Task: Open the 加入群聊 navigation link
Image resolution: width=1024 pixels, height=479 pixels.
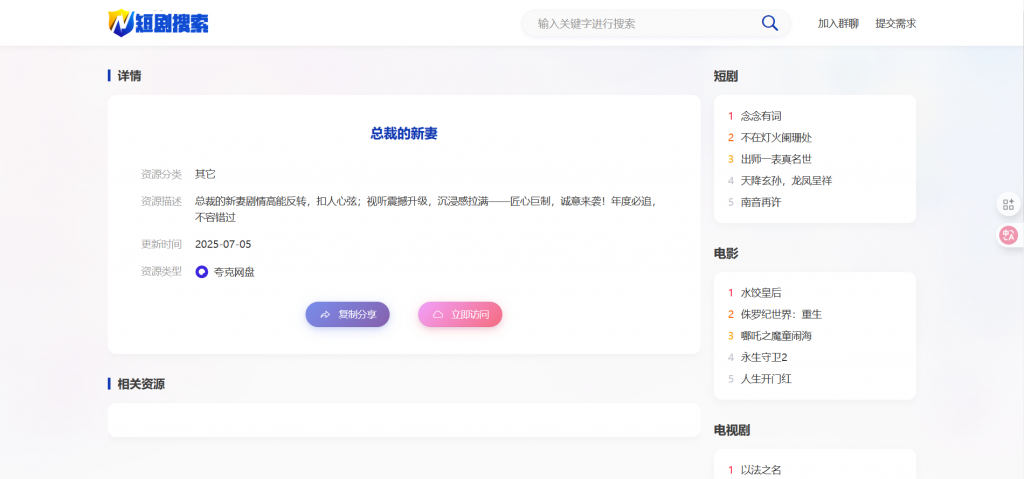Action: coord(837,23)
